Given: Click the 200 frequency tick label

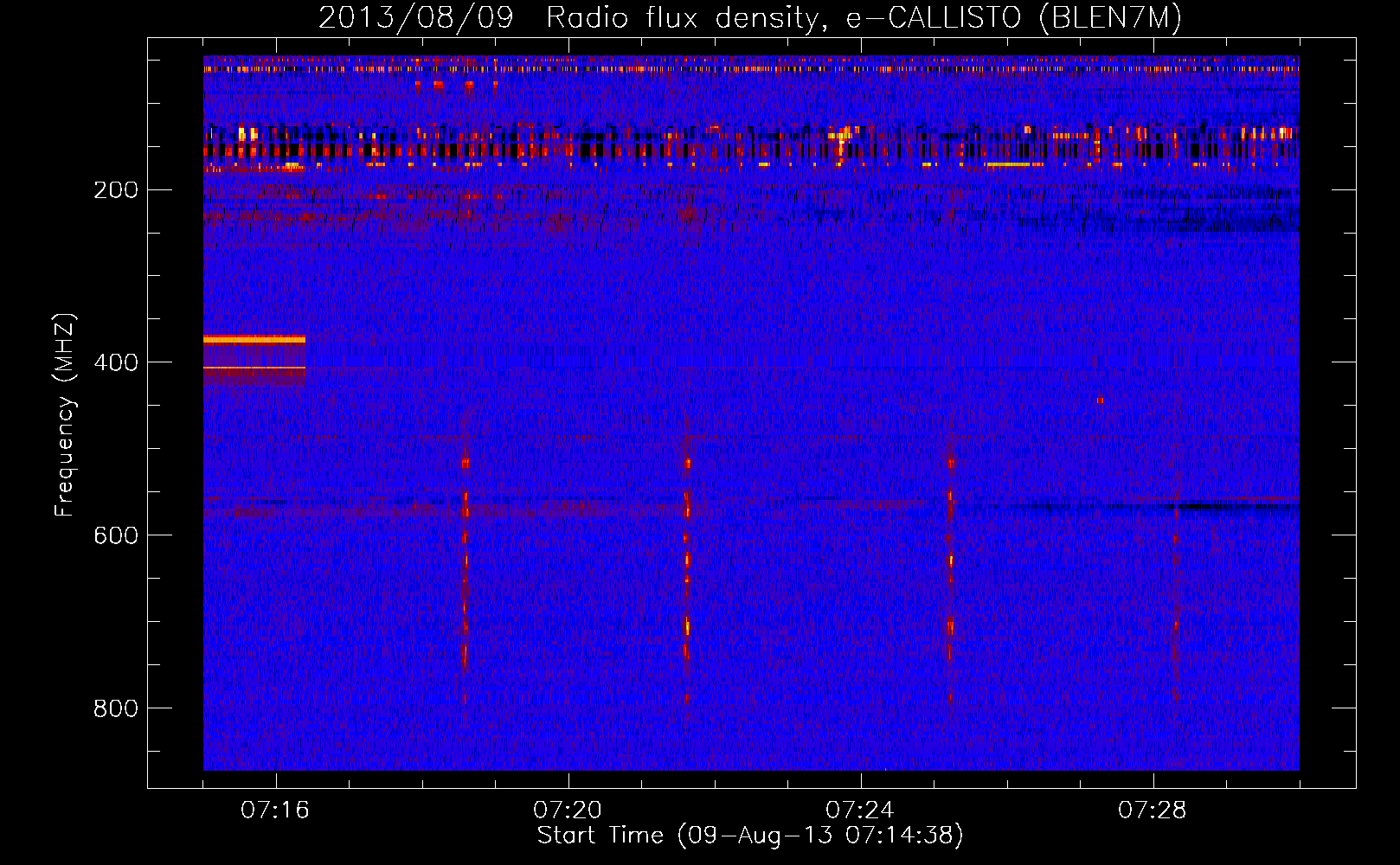Looking at the screenshot, I should (x=116, y=190).
